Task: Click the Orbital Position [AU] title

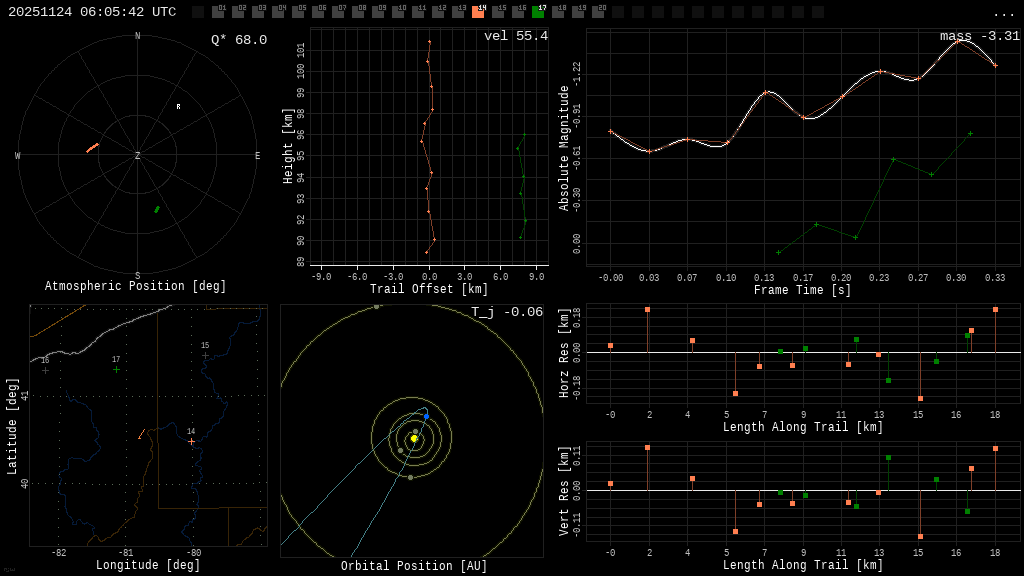Action: click(414, 566)
